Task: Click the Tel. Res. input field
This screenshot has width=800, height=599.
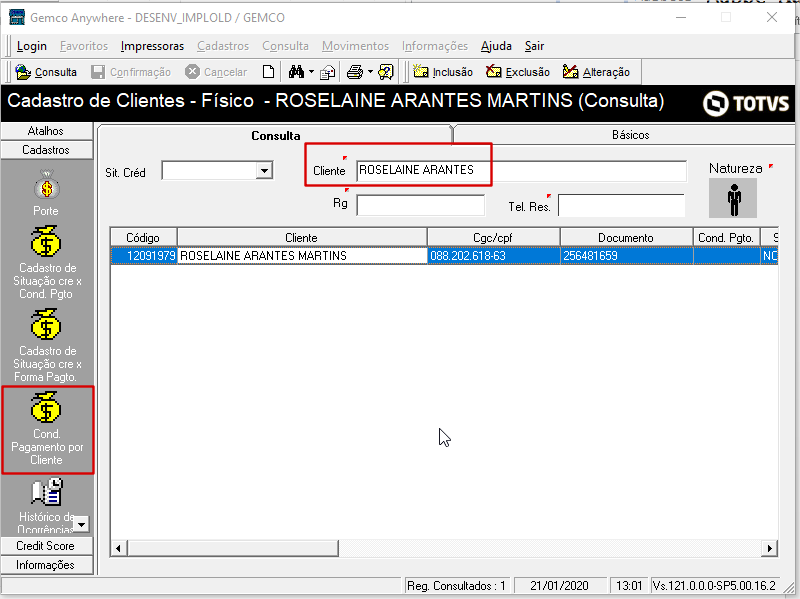Action: [x=621, y=205]
